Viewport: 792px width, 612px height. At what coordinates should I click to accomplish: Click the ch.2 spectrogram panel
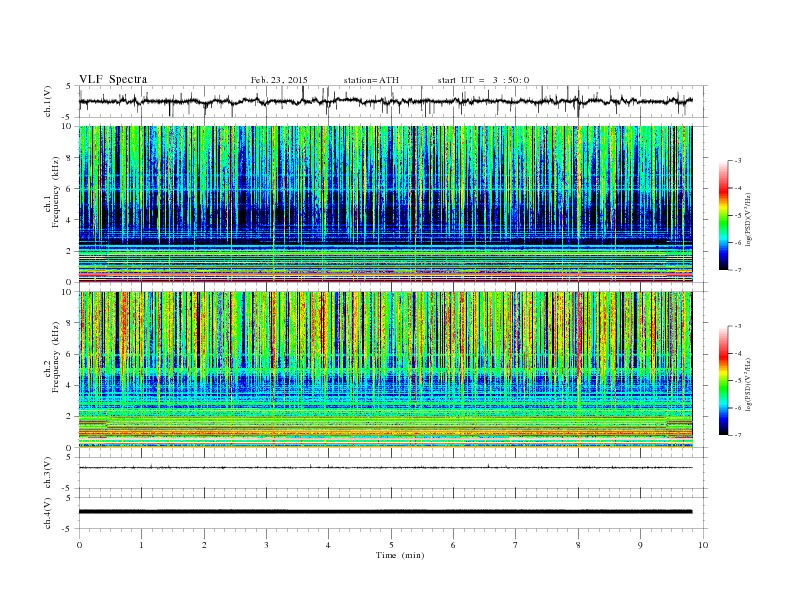click(x=385, y=370)
